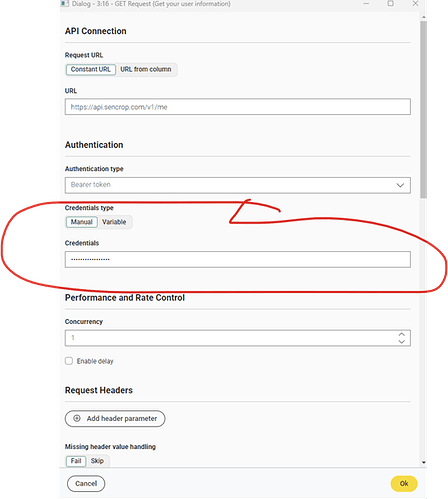This screenshot has height=499, width=448.
Task: Click the Authentication type chevron arrow
Action: [x=400, y=185]
